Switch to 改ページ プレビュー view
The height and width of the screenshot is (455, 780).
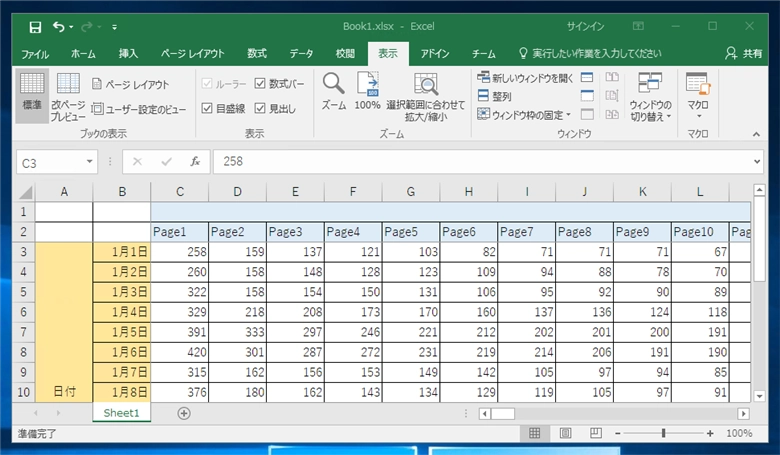tap(68, 96)
